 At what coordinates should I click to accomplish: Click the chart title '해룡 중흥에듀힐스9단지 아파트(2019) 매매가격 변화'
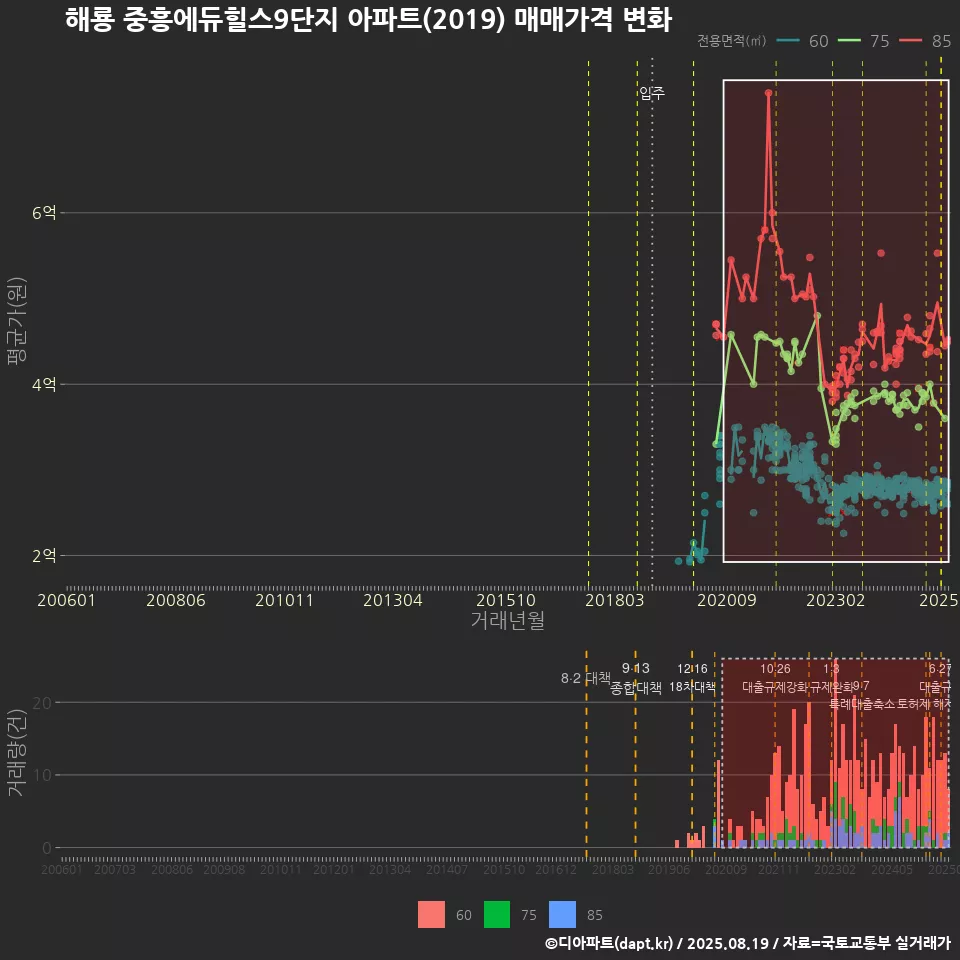[369, 20]
